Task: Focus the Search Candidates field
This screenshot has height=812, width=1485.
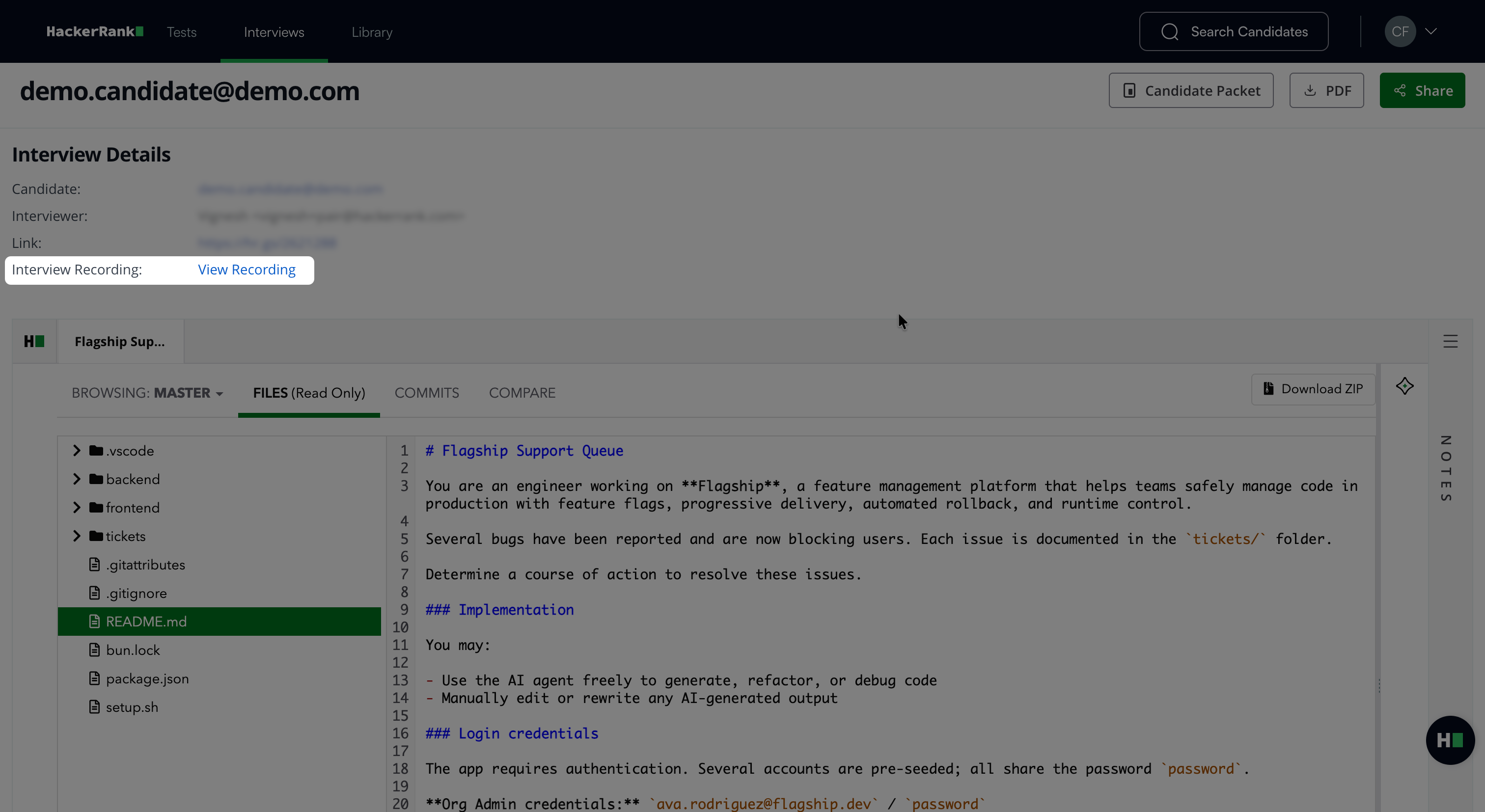Action: (x=1234, y=32)
